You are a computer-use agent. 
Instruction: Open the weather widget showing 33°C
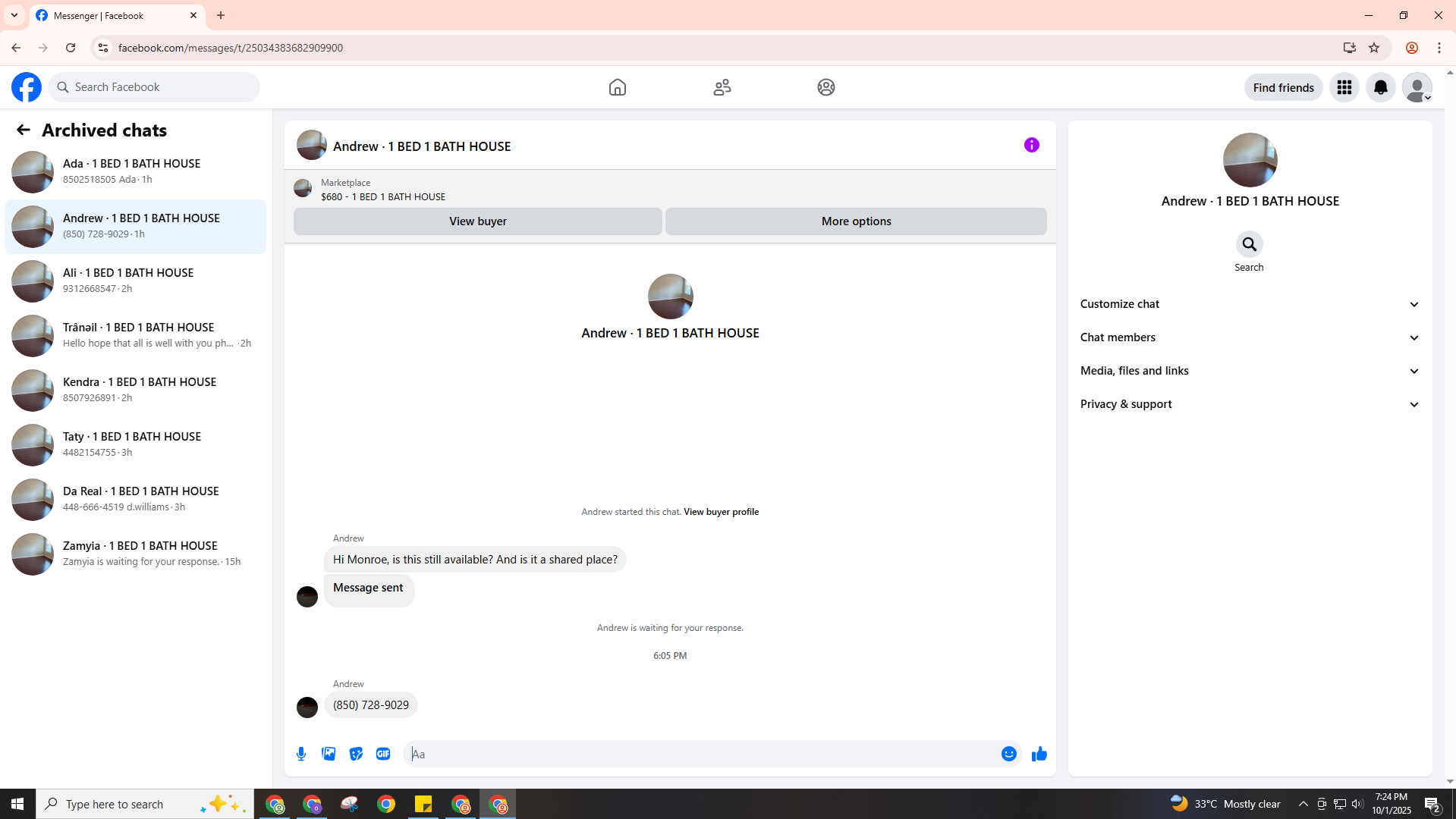(x=1225, y=804)
